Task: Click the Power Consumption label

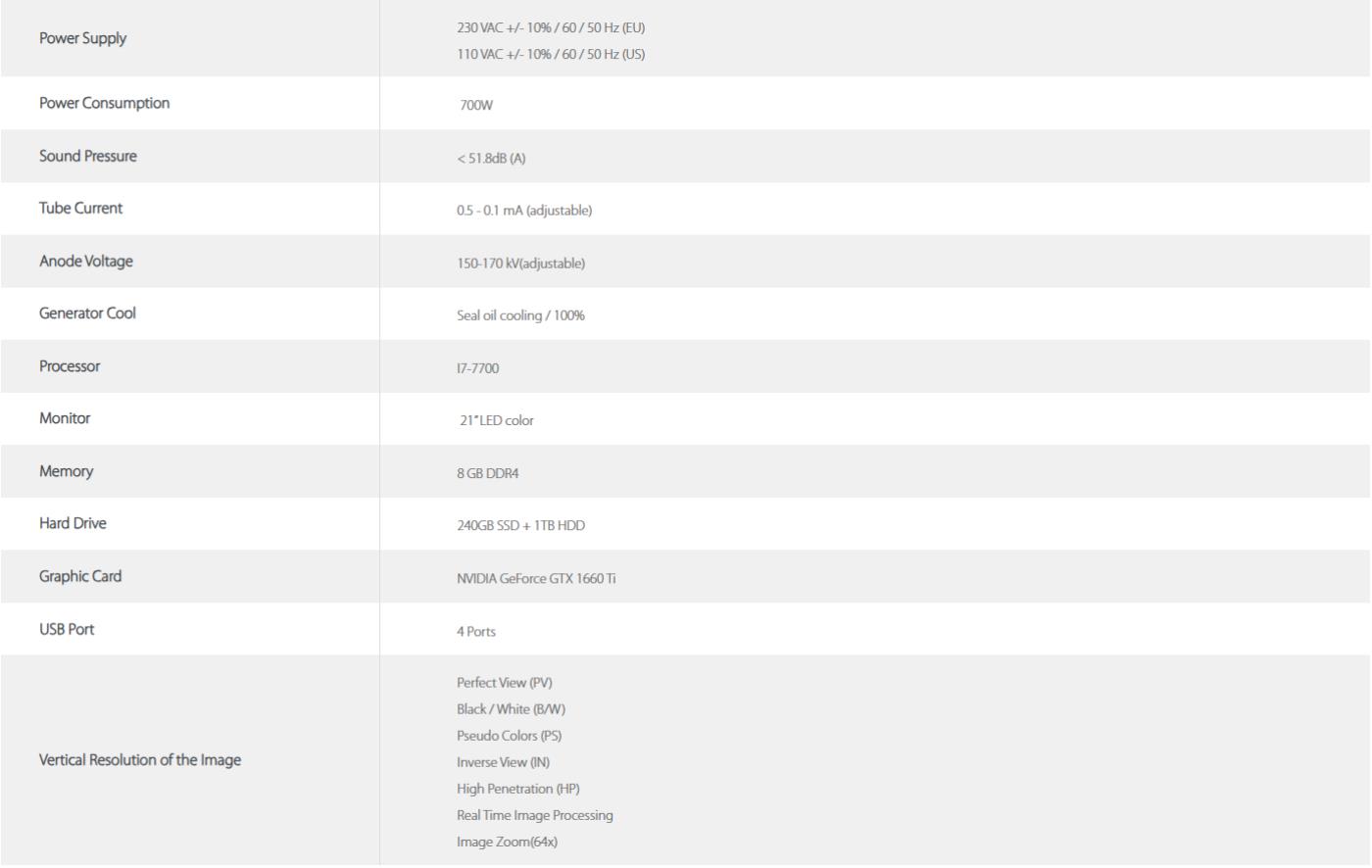Action: click(x=104, y=103)
